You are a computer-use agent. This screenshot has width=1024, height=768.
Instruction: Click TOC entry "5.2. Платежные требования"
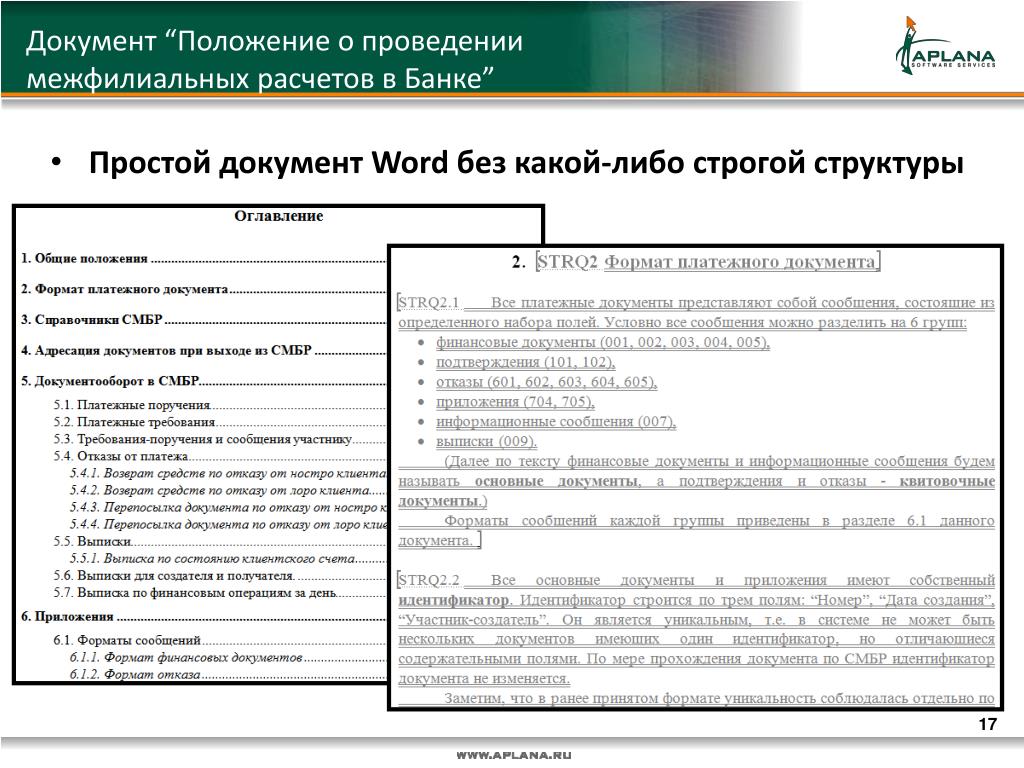point(219,422)
